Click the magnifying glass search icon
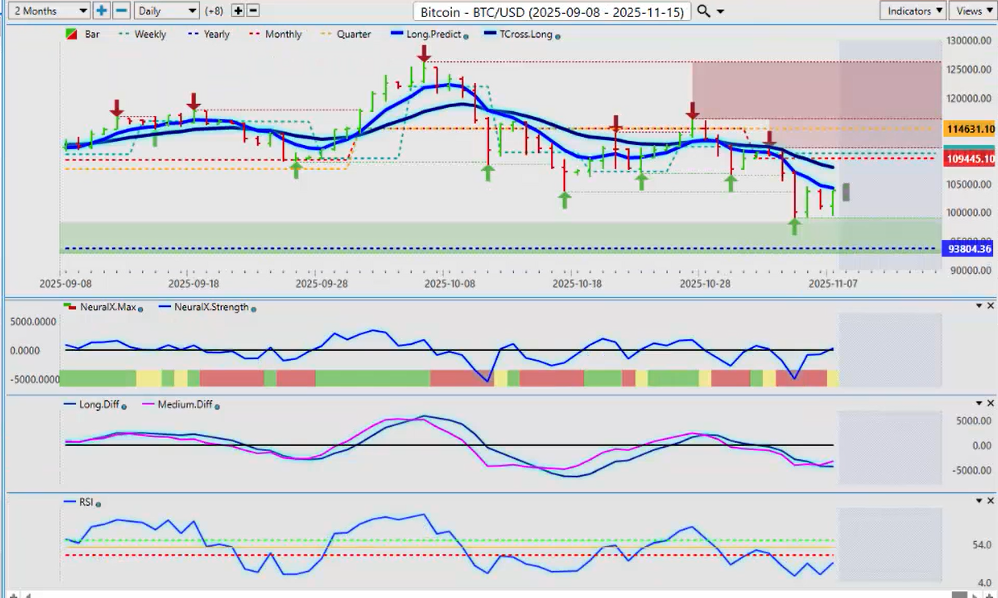The height and width of the screenshot is (598, 998). click(x=704, y=11)
